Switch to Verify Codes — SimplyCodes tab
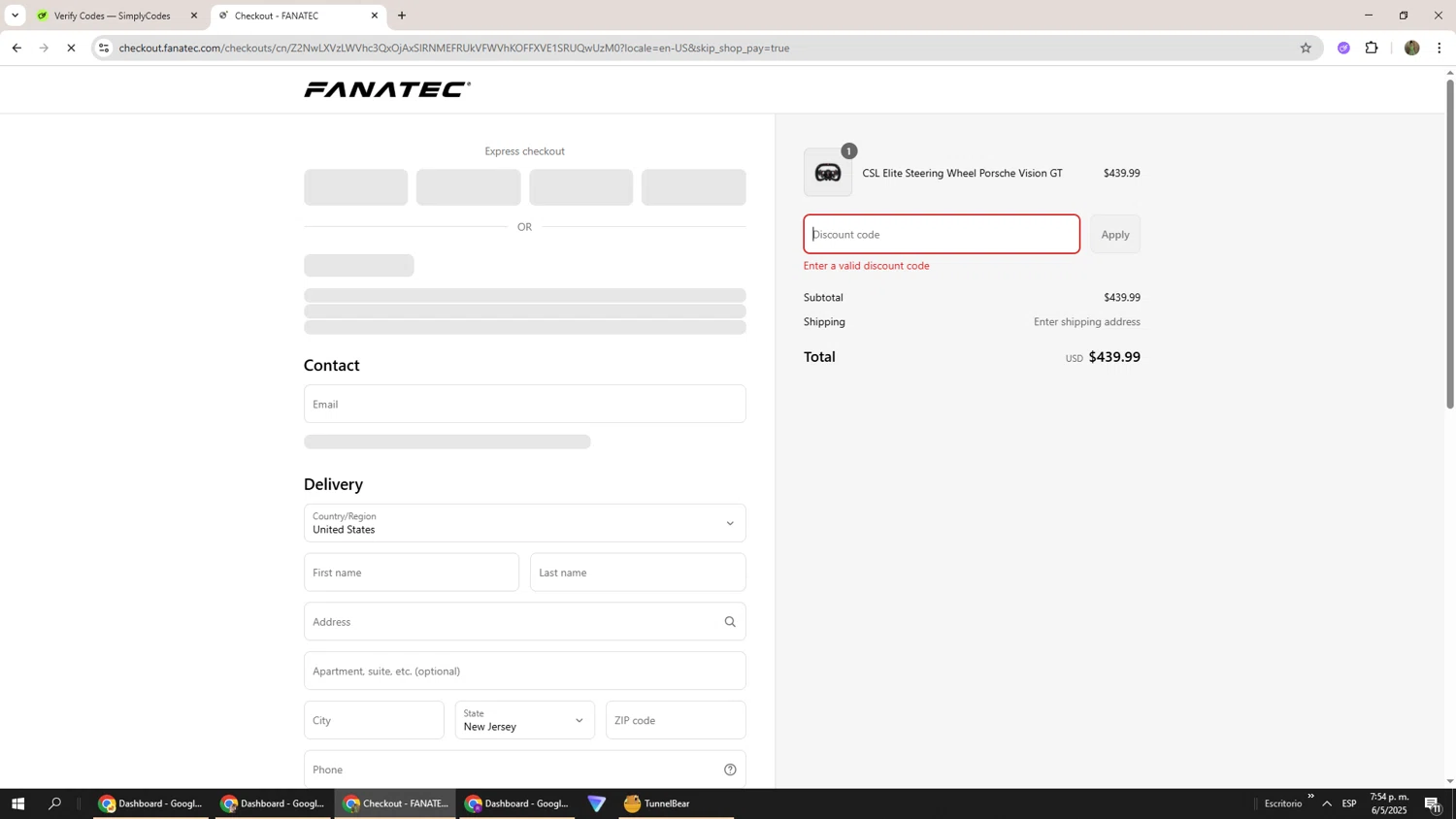Screen dimensions: 1456x819 click(x=113, y=16)
